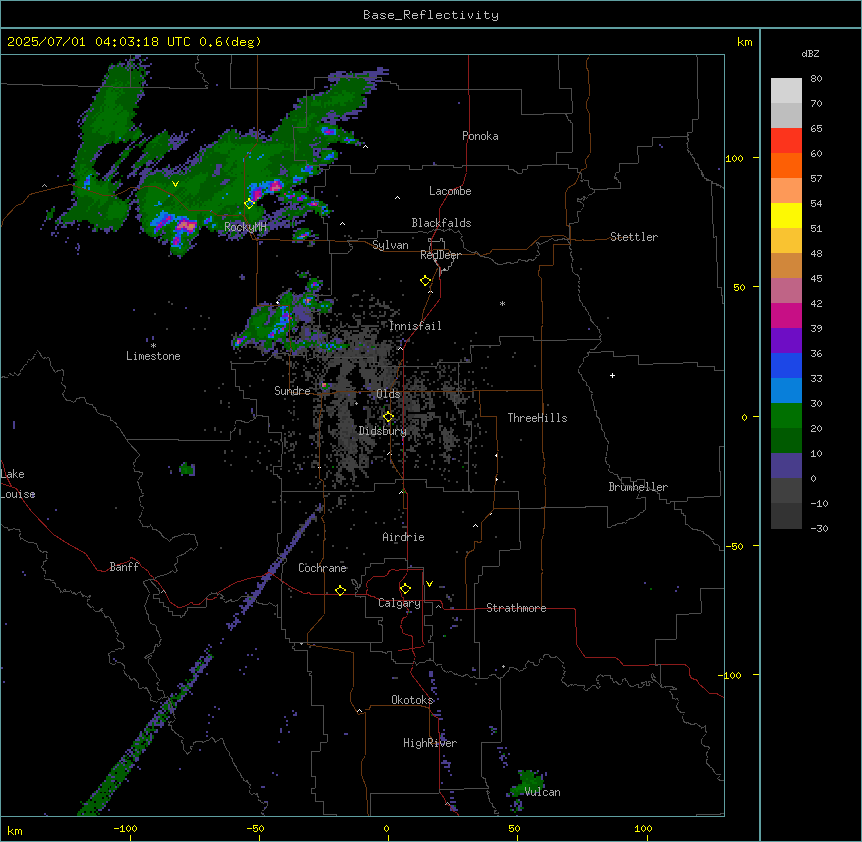
Task: Click the Lake Louise label
Action: click(18, 484)
